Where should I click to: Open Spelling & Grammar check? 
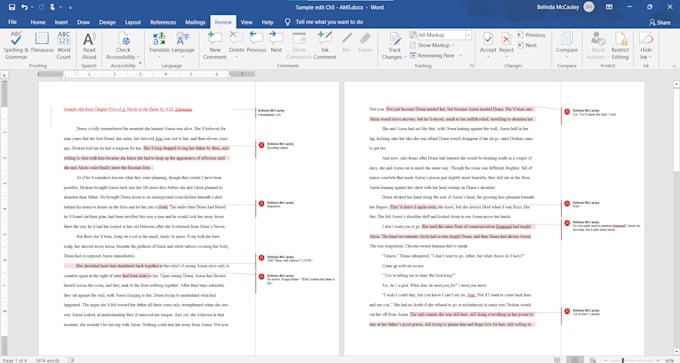16,46
